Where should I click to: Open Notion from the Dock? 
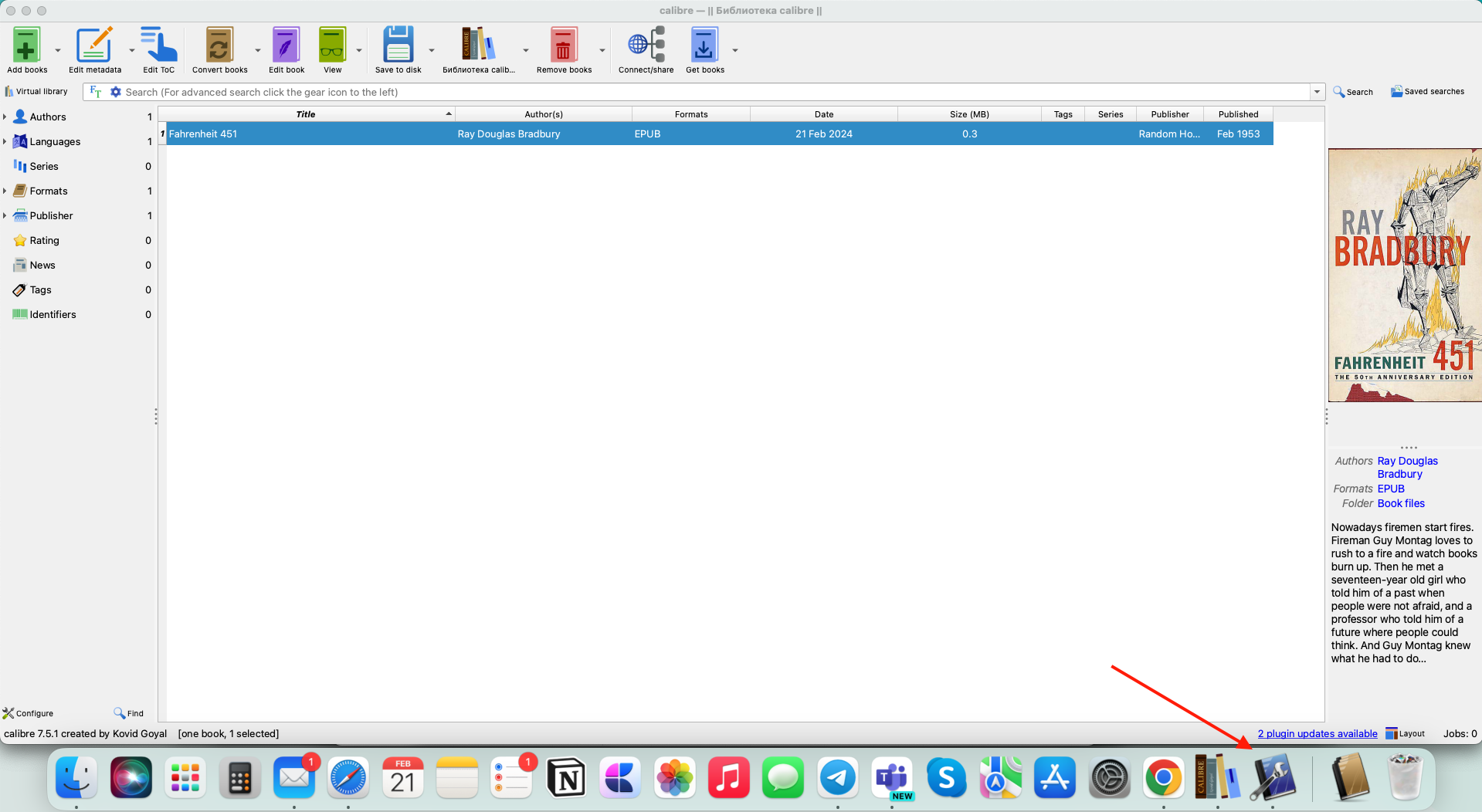click(x=566, y=777)
